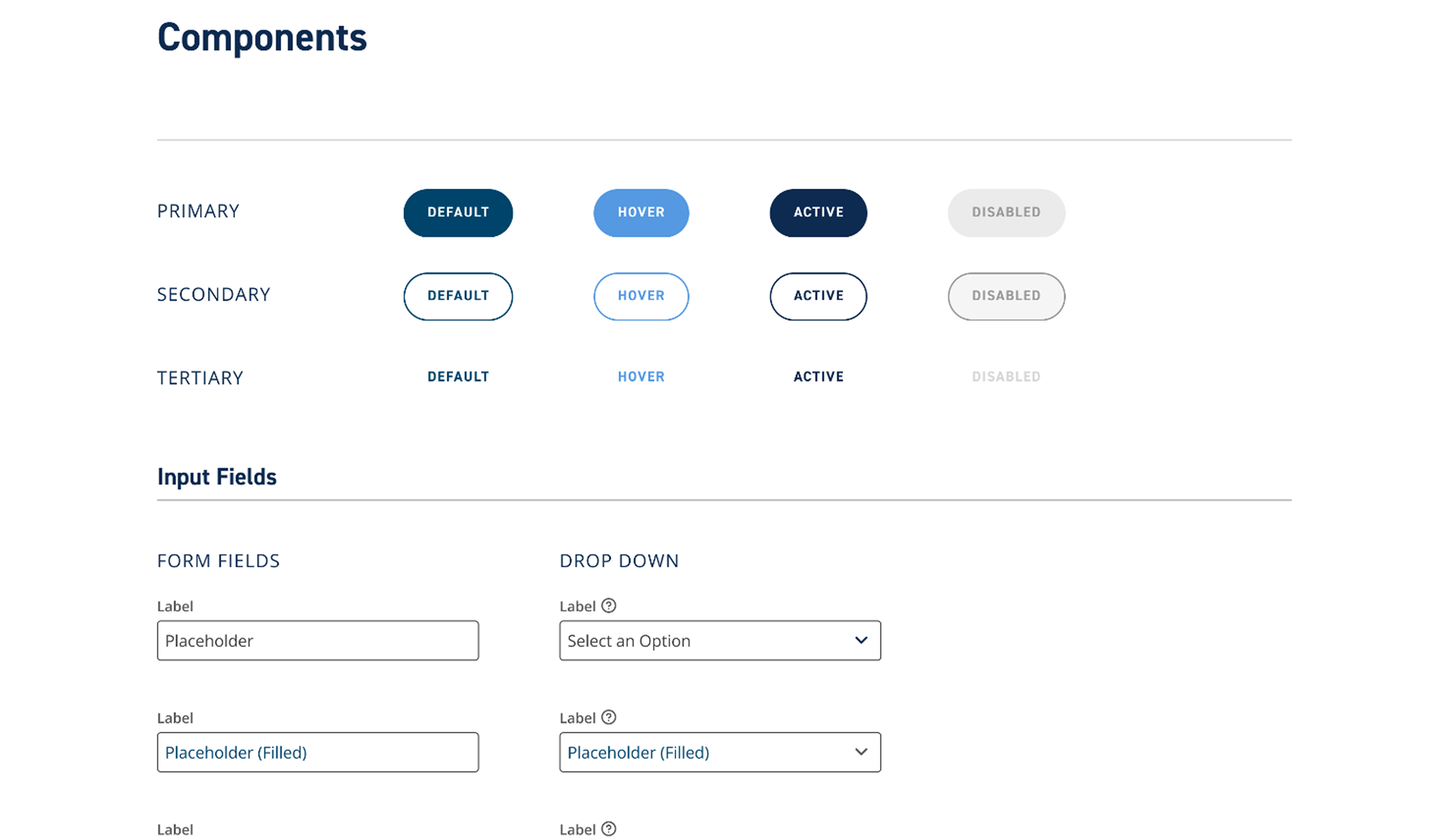Screen dimensions: 1449x840
Task: Focus the empty Placeholder form field
Action: pyautogui.click(x=317, y=640)
